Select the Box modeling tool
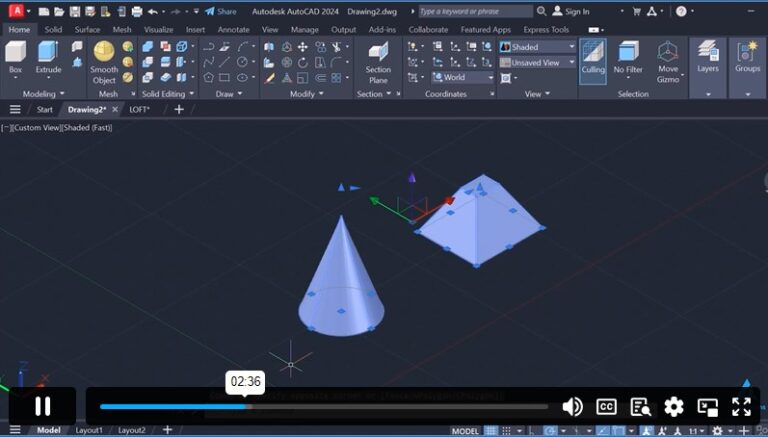The height and width of the screenshot is (437, 768). point(15,57)
